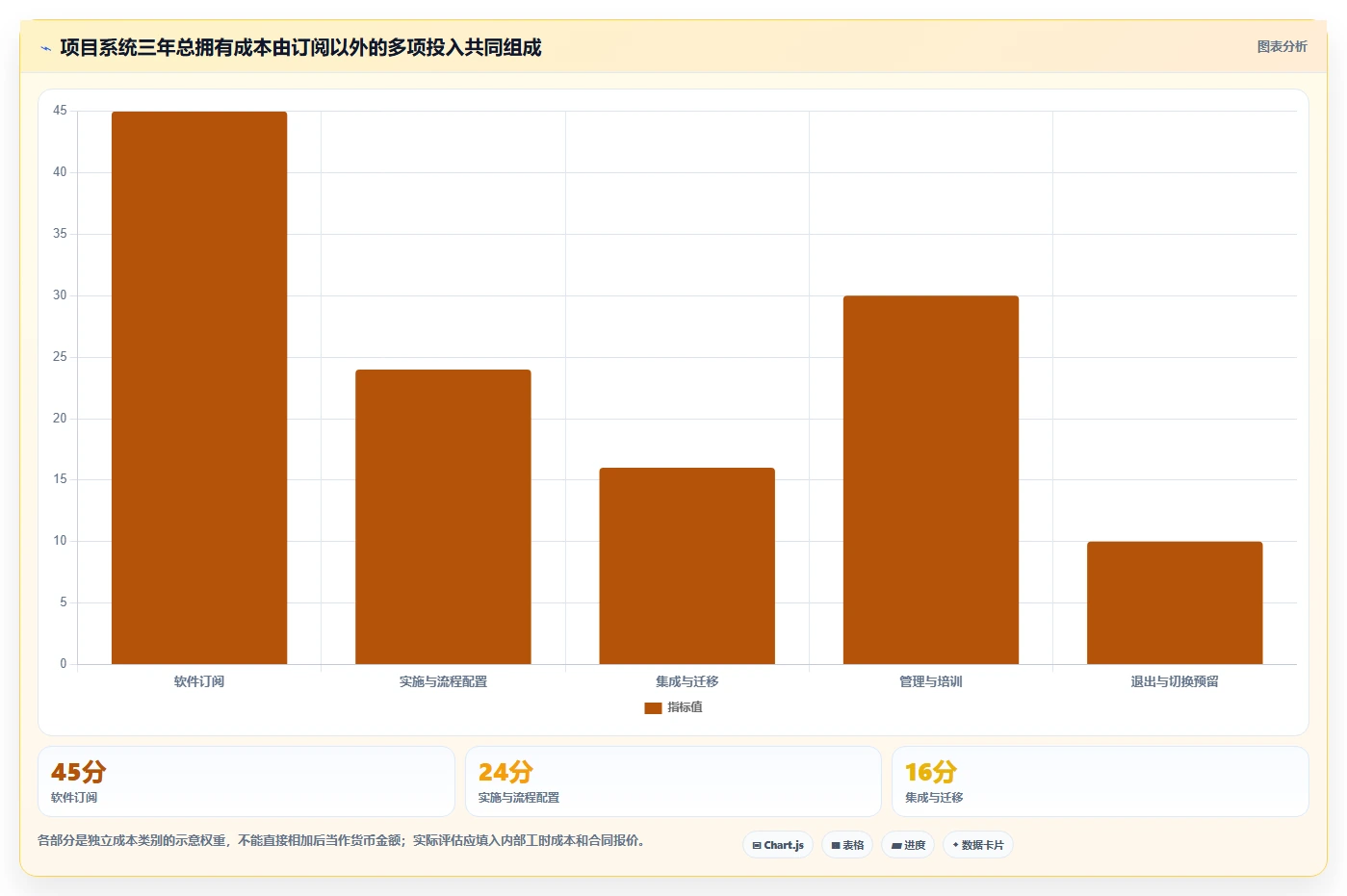The height and width of the screenshot is (896, 1347).
Task: Click the y-axis value 45
Action: [60, 111]
